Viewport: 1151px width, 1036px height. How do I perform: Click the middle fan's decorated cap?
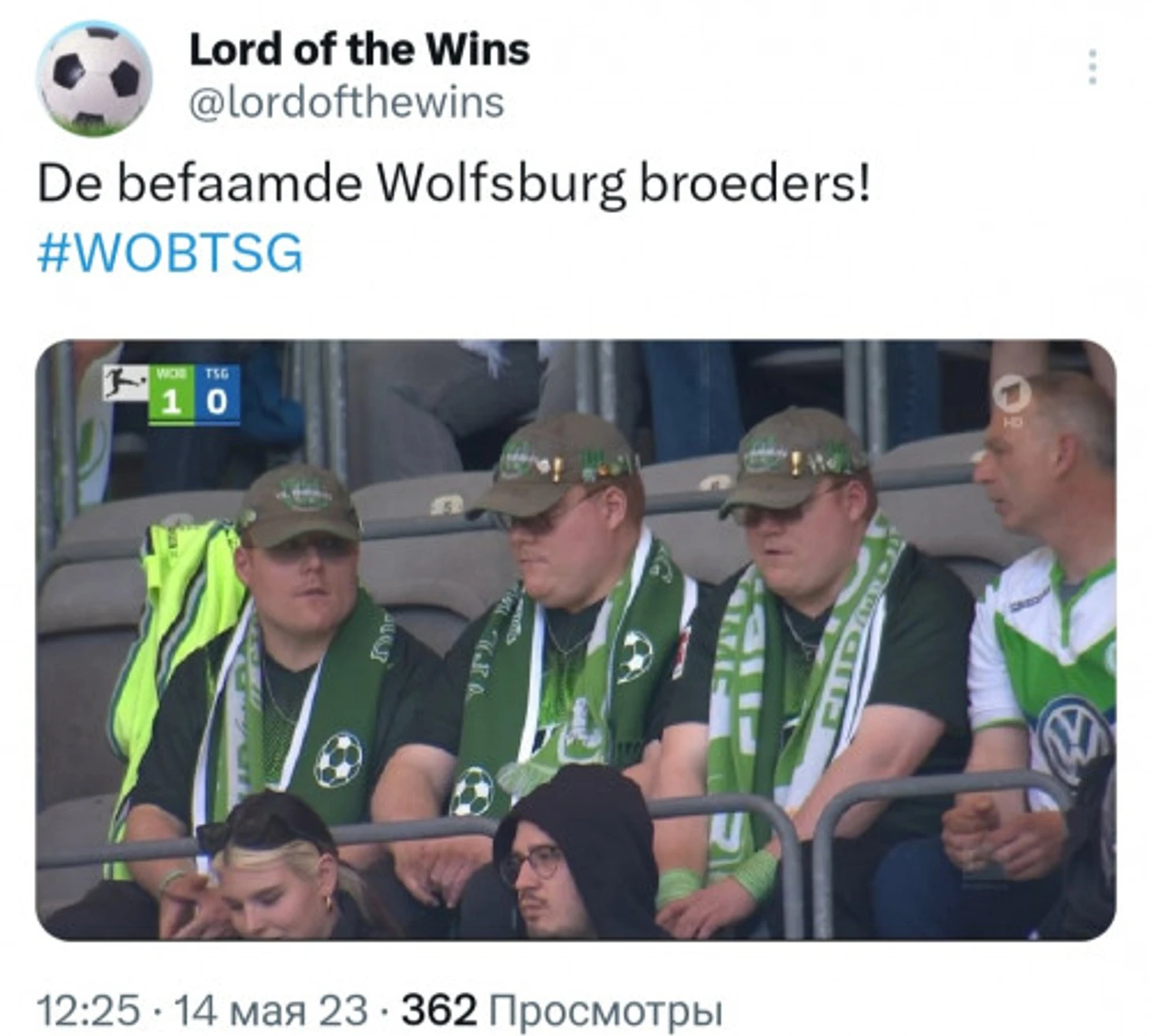point(555,464)
